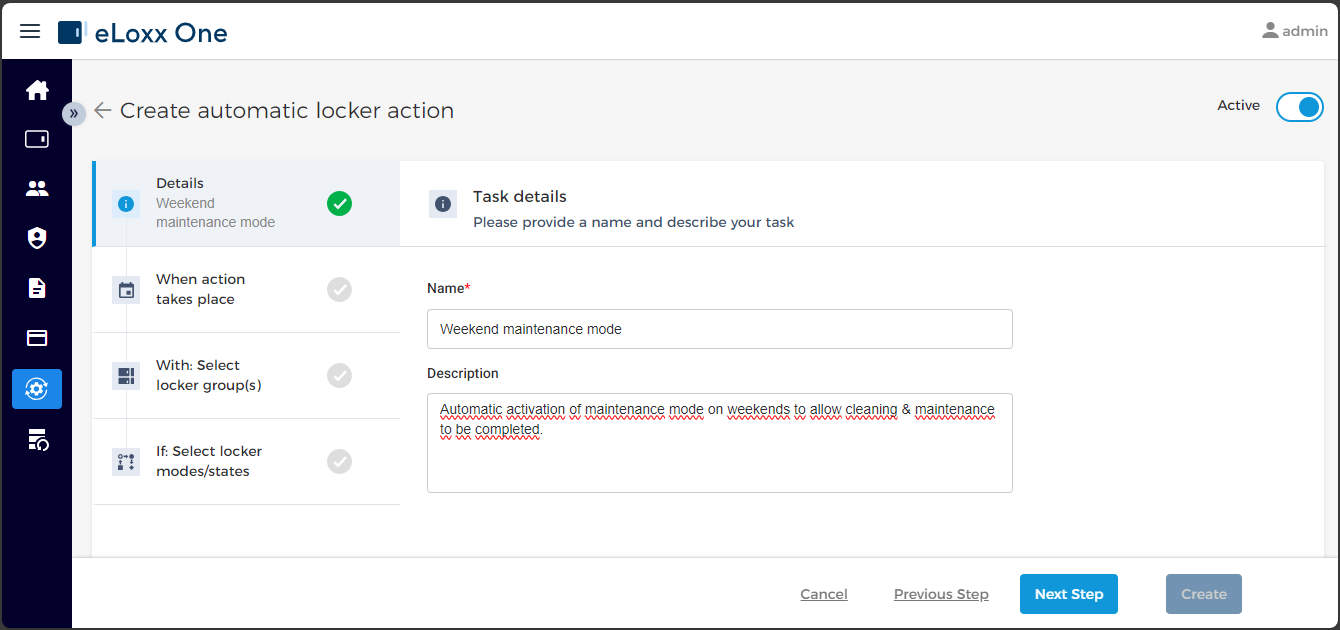The image size is (1340, 630).
Task: Focus the Name input field
Action: [720, 329]
